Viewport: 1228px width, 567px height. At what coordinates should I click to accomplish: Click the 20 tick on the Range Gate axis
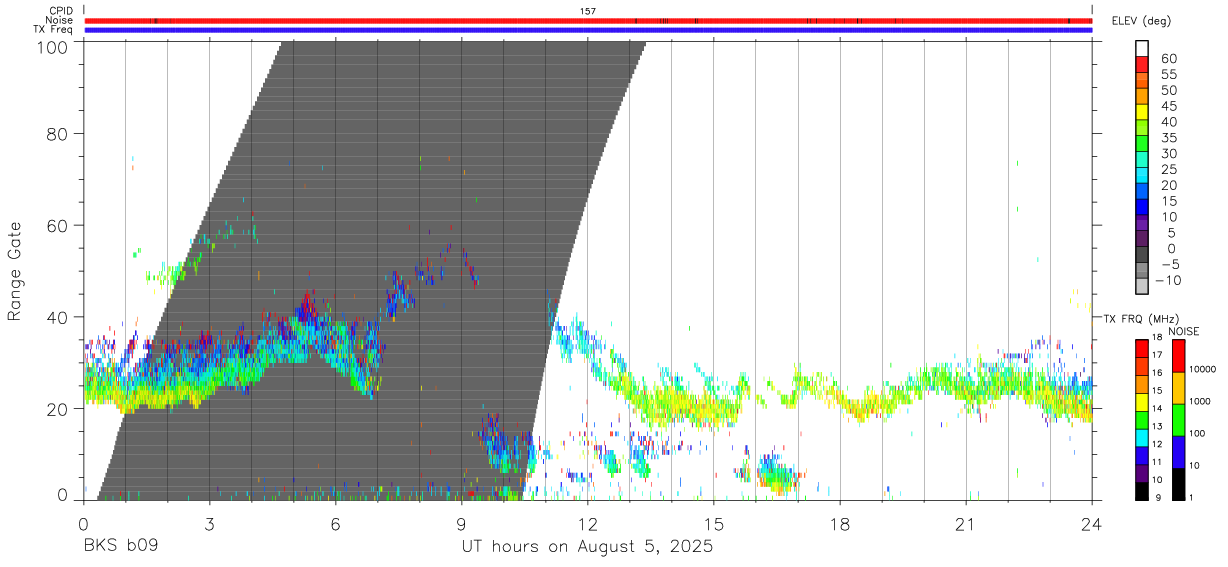pos(58,408)
